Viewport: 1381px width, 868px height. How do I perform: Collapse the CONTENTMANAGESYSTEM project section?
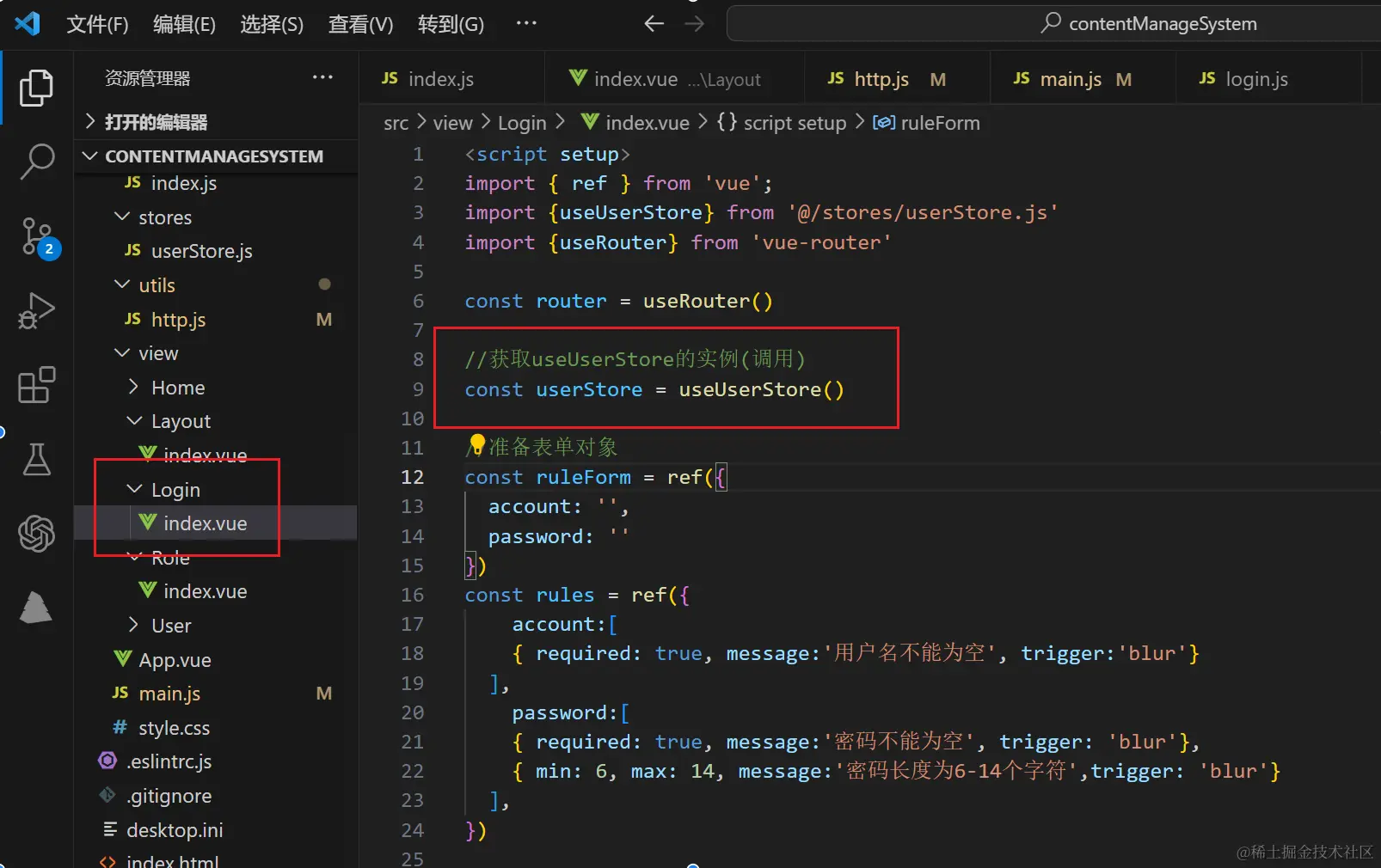89,156
